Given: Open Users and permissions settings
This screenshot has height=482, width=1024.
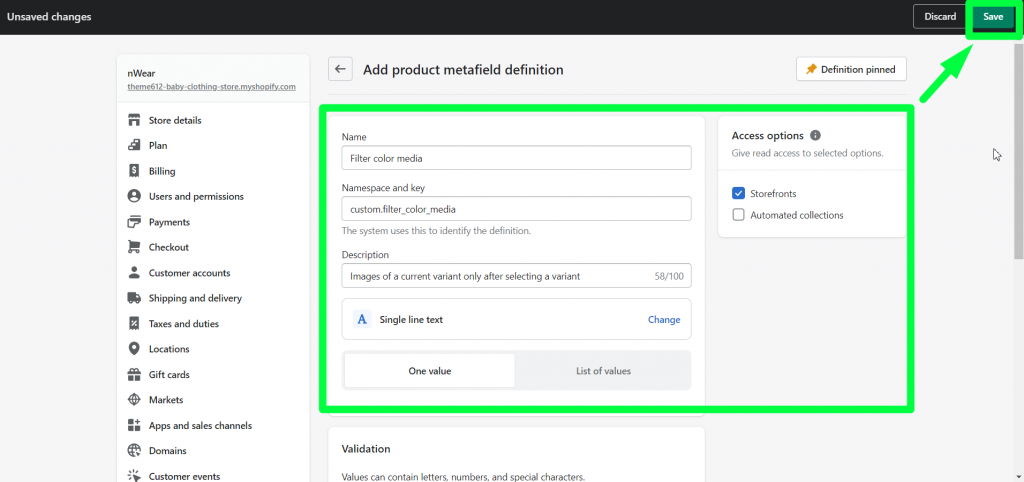Looking at the screenshot, I should pyautogui.click(x=196, y=197).
